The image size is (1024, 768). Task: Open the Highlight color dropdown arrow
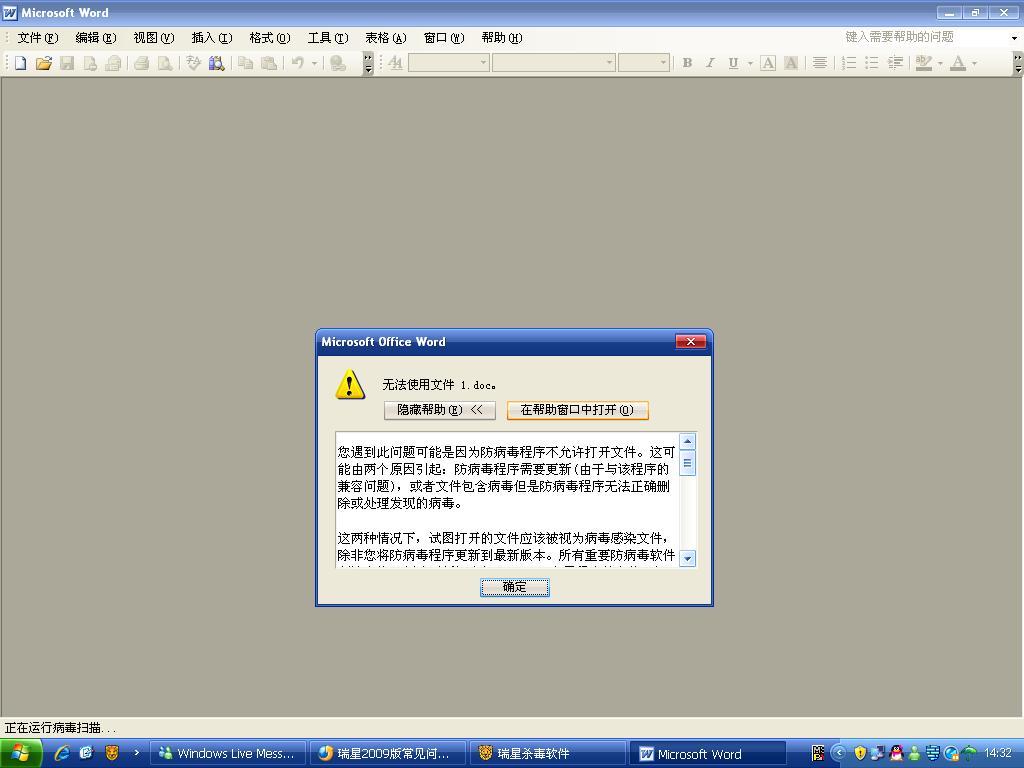click(x=940, y=63)
